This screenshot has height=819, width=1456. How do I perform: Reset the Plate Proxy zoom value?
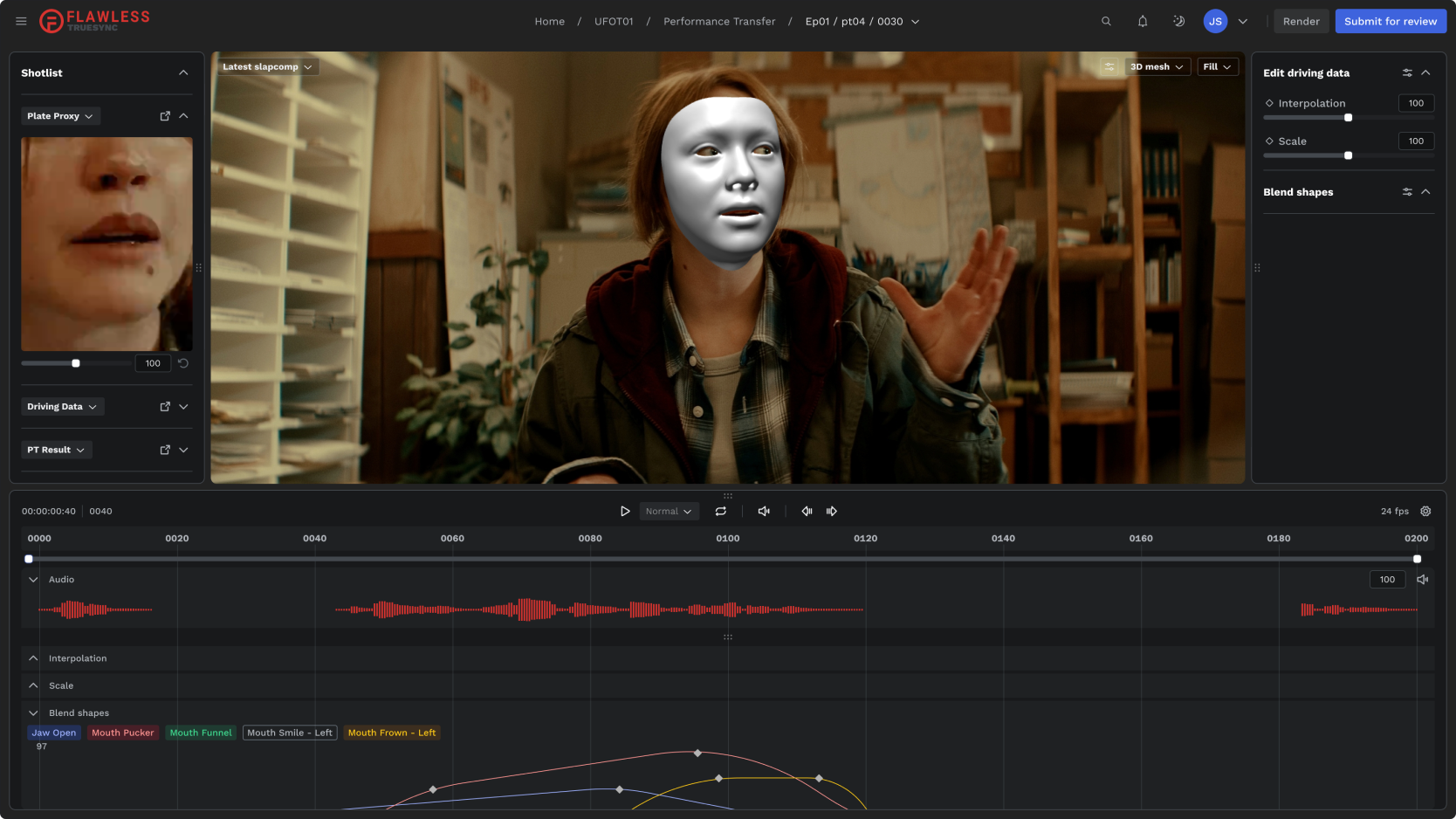pos(183,363)
